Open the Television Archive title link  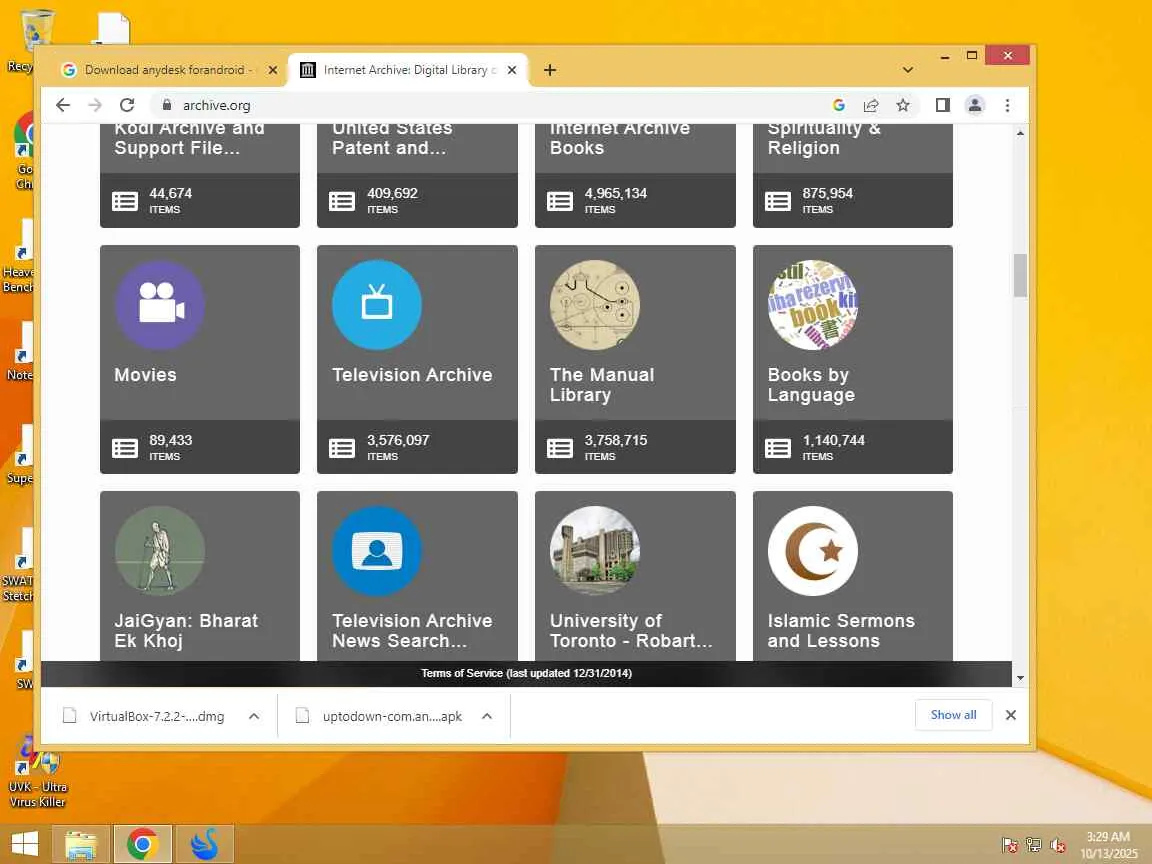coord(412,375)
